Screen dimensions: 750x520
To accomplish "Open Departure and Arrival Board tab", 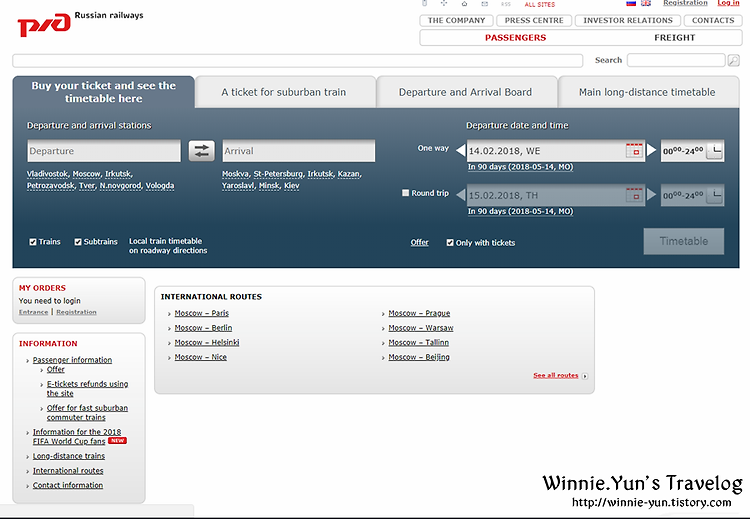I will 467,92.
